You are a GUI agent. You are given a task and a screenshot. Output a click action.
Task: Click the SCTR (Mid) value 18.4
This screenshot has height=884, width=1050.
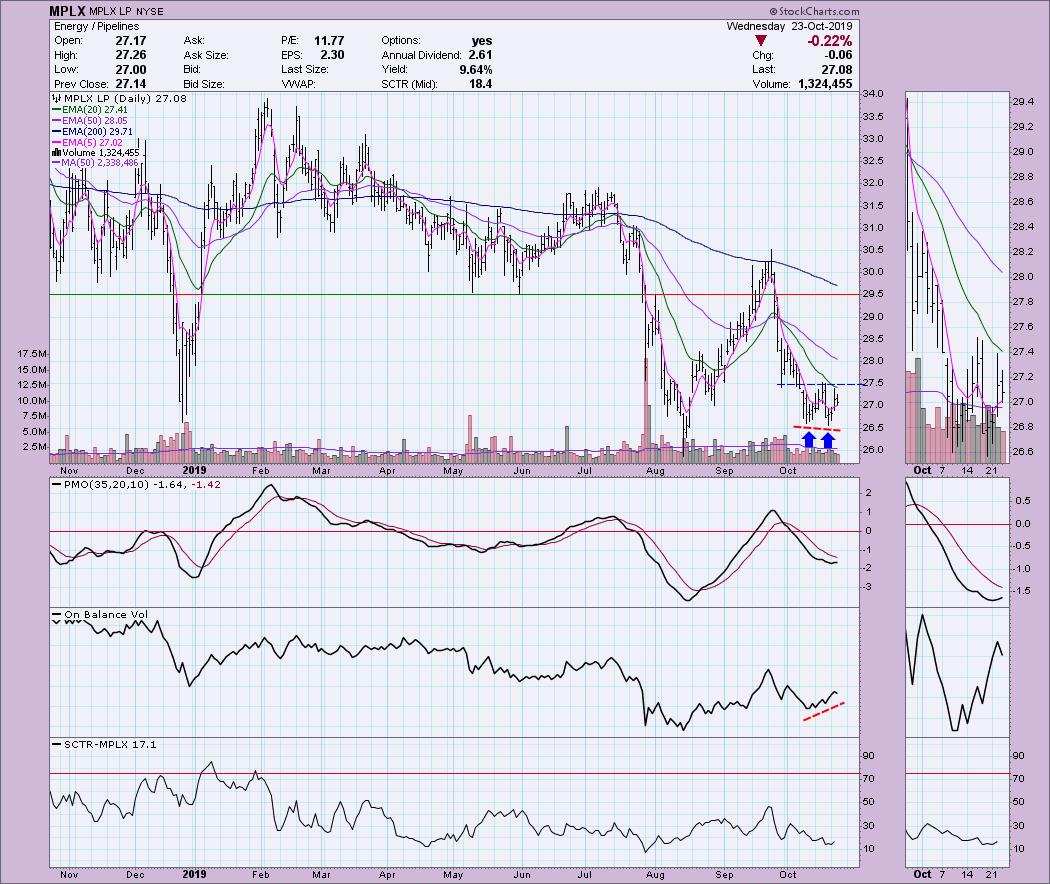click(x=481, y=84)
